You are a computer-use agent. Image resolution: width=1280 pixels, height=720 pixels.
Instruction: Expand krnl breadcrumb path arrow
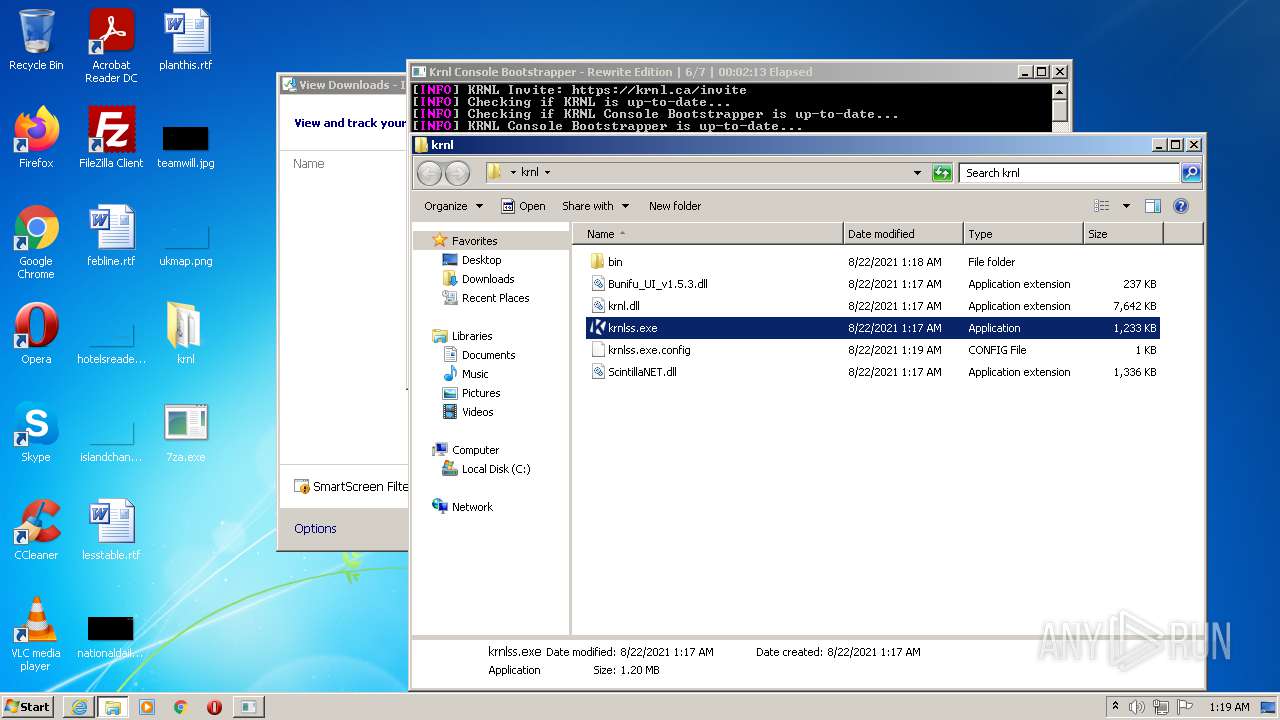coord(547,173)
